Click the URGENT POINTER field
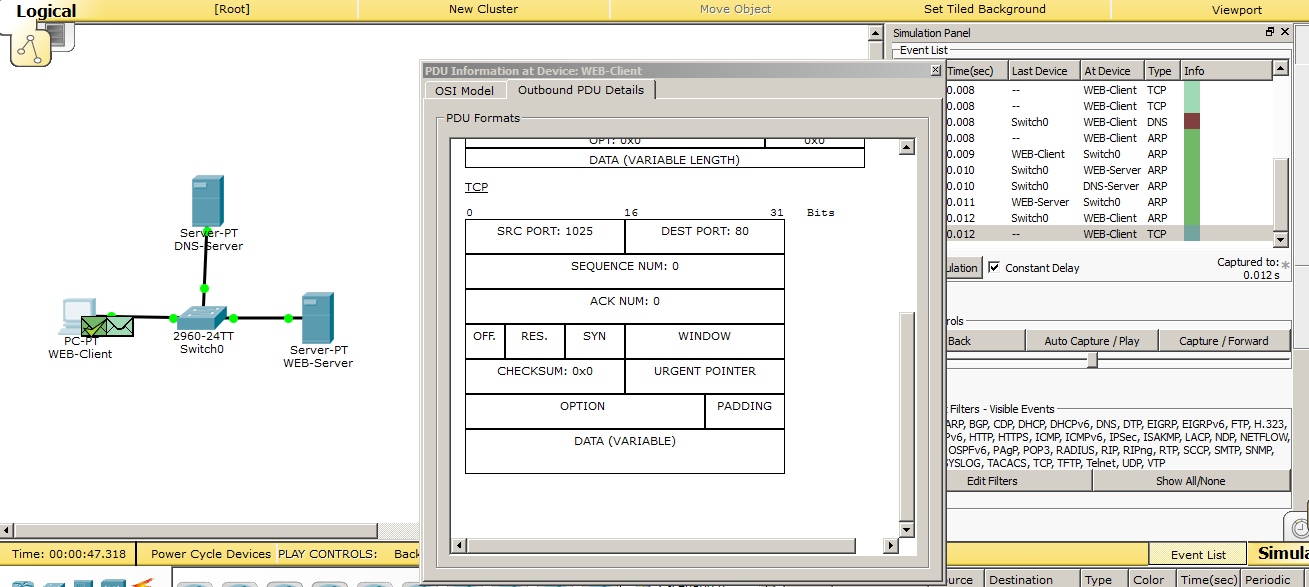1309x587 pixels. point(705,376)
